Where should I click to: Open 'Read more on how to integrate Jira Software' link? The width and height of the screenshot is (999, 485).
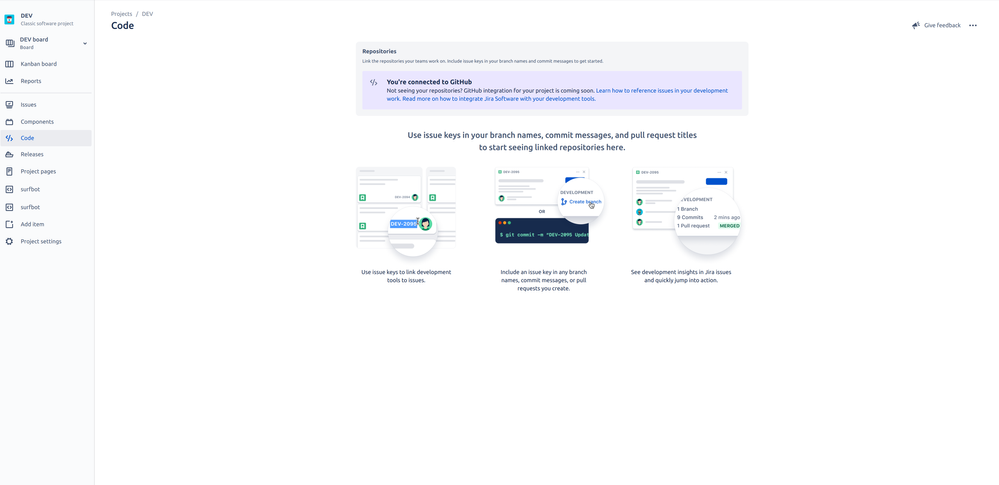(x=500, y=99)
